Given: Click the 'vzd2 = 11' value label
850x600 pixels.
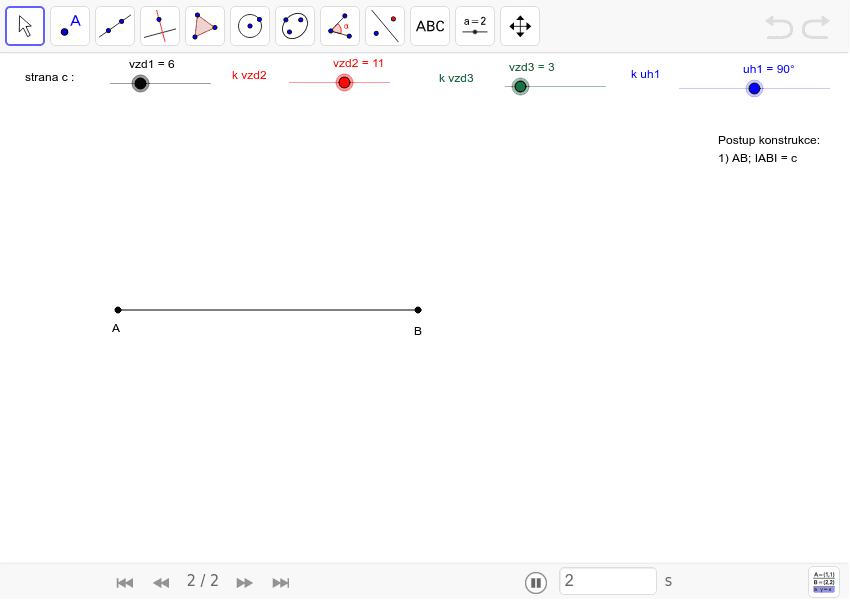Looking at the screenshot, I should pos(358,63).
